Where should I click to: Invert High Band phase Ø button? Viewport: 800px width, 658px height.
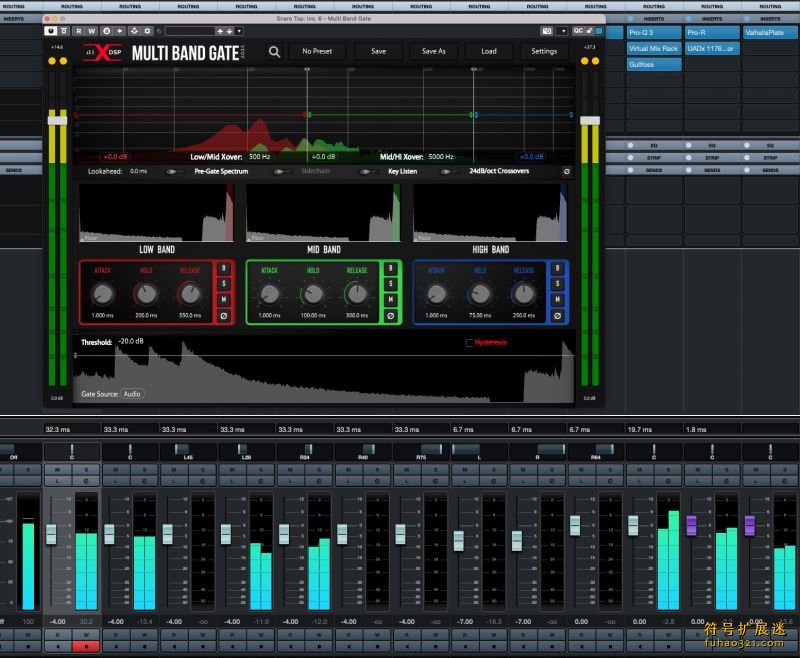click(557, 316)
